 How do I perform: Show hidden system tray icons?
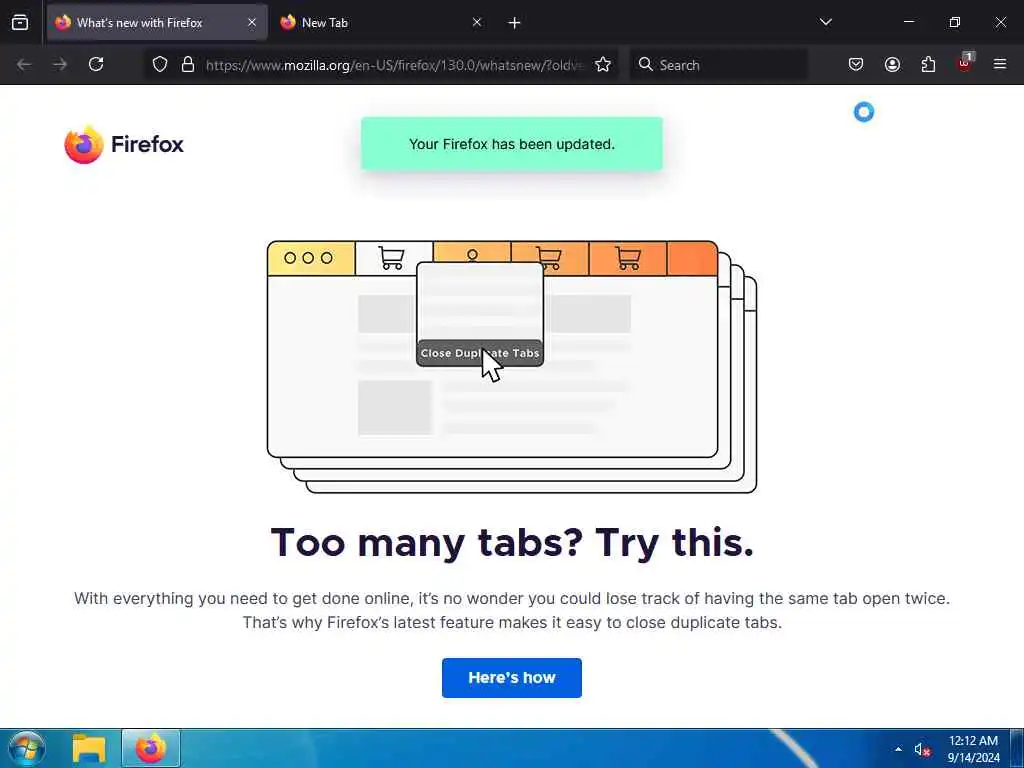(899, 749)
